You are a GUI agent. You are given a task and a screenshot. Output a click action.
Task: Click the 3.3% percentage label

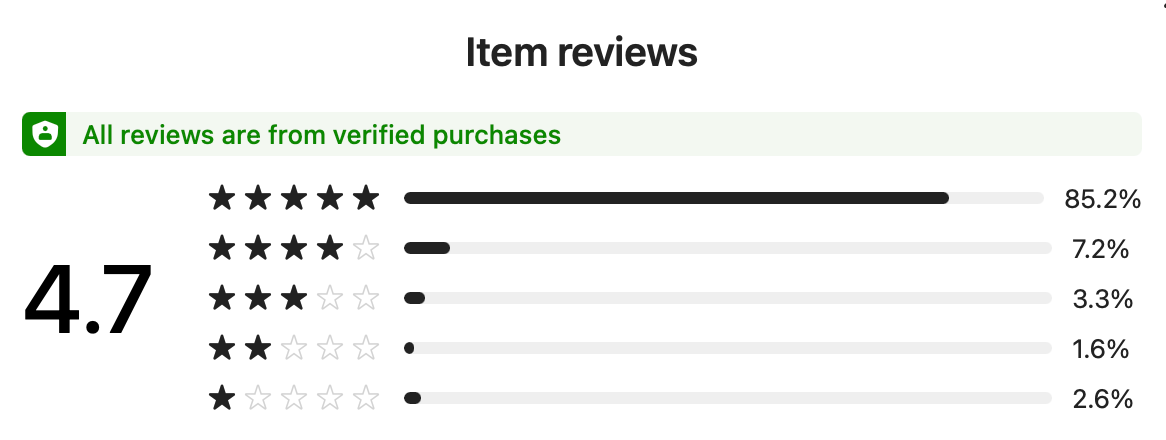1100,299
